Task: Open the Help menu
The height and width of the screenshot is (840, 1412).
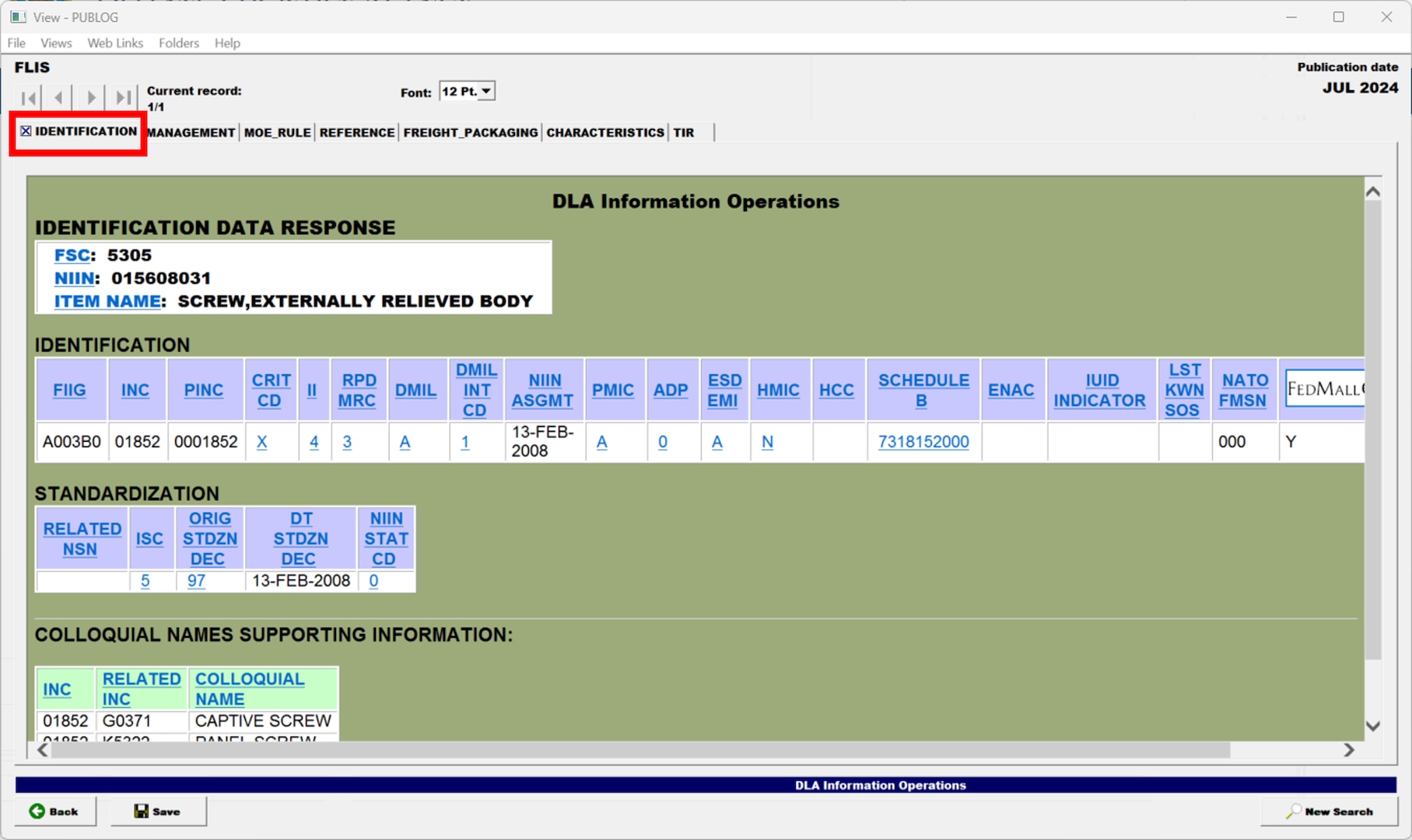Action: pyautogui.click(x=227, y=43)
